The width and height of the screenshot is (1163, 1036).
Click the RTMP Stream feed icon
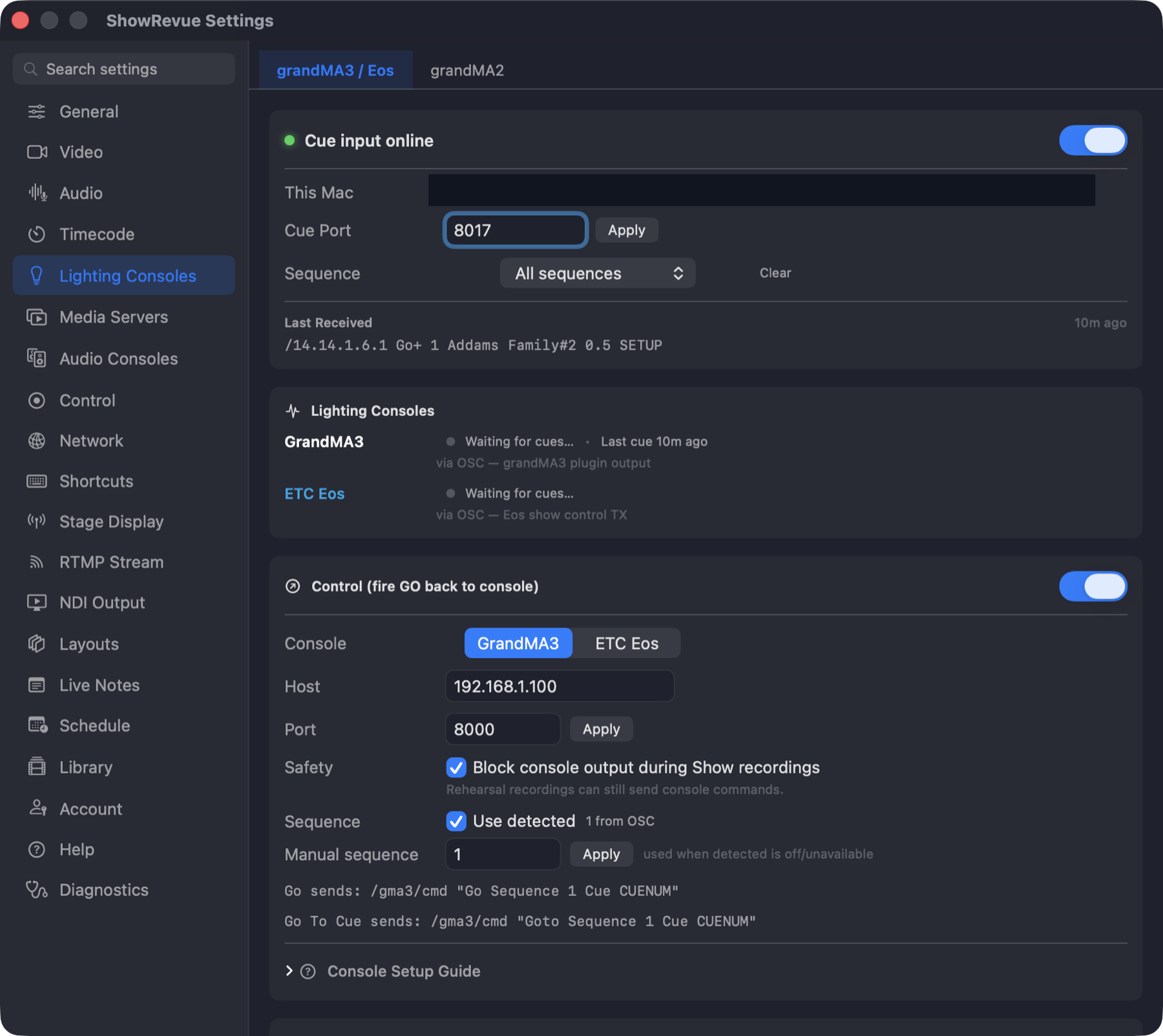pos(37,563)
